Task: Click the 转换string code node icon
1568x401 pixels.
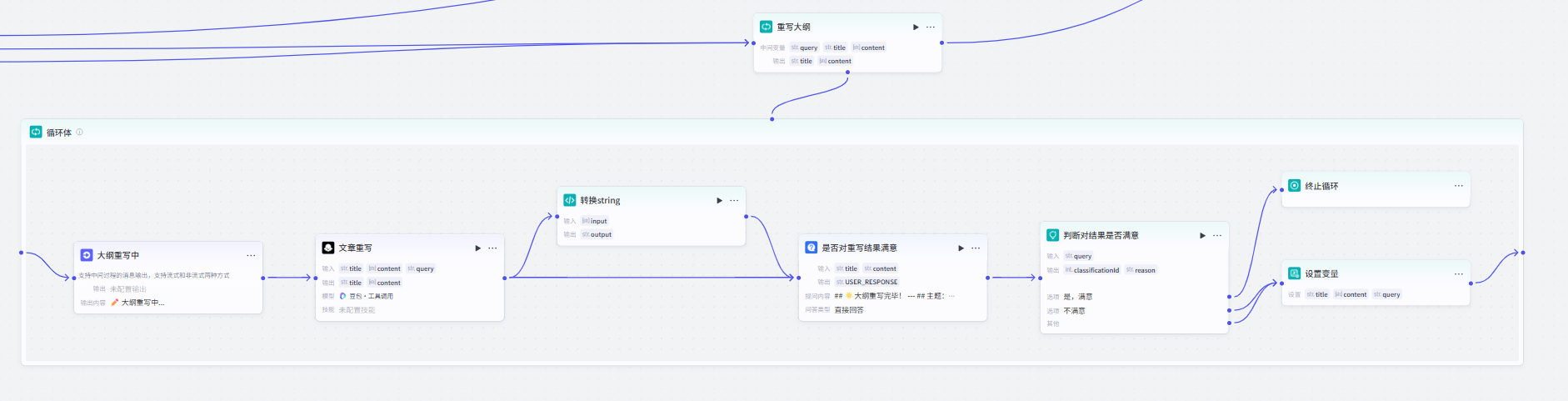Action: 570,200
